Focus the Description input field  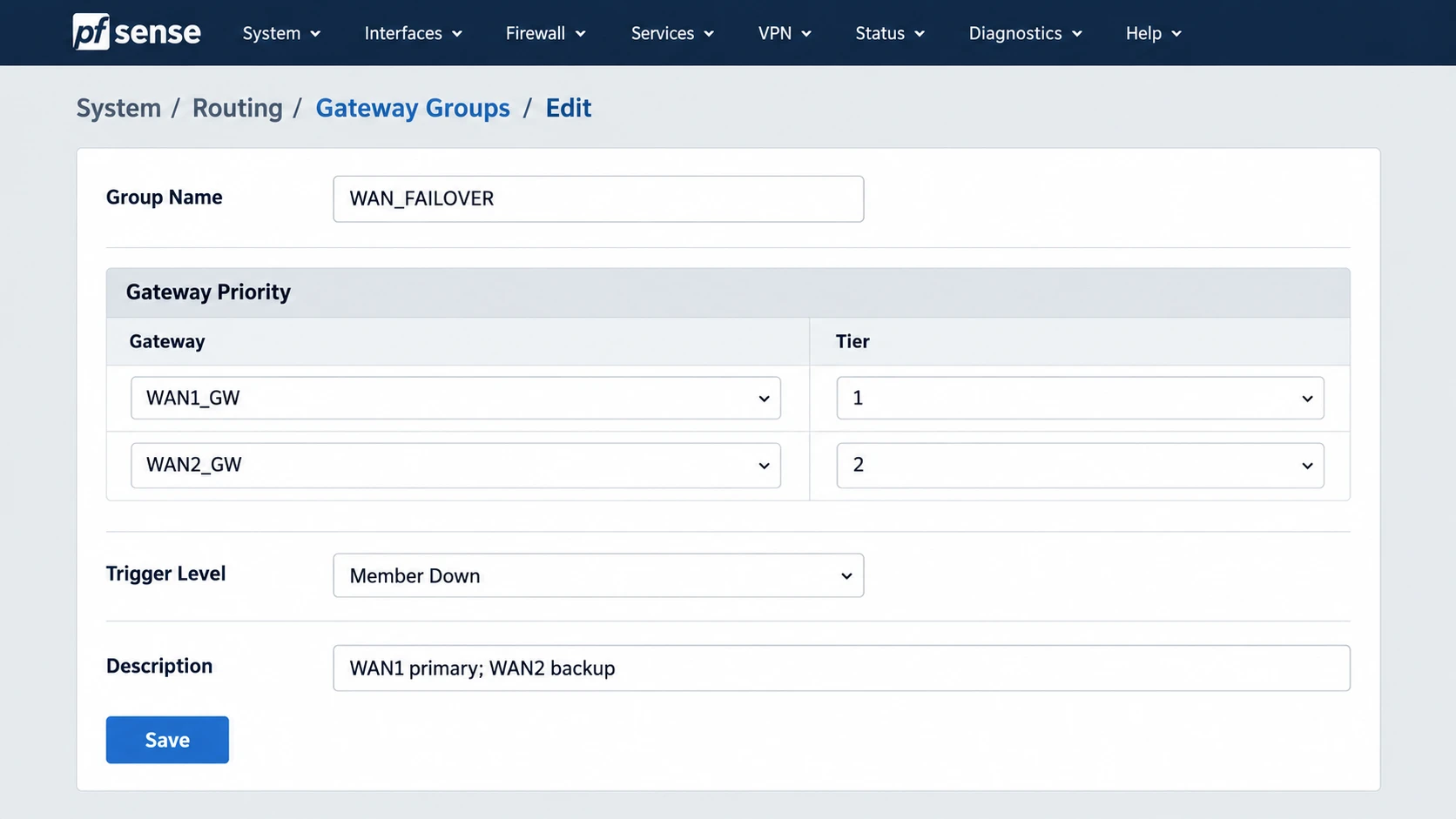tap(841, 668)
